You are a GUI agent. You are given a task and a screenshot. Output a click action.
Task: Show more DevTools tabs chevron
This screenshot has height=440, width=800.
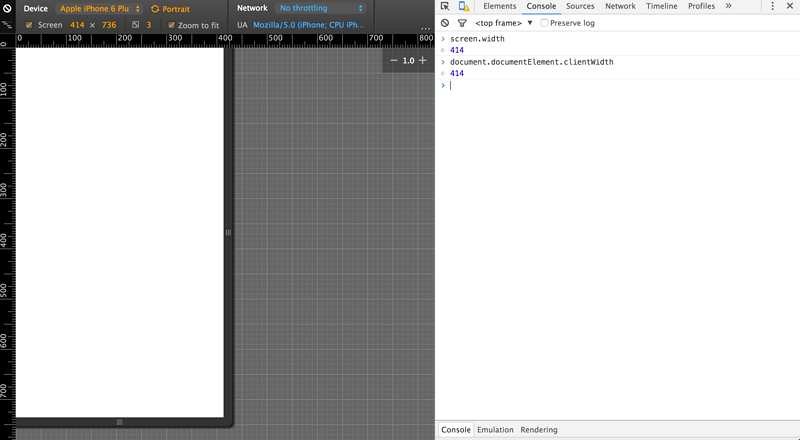[729, 6]
